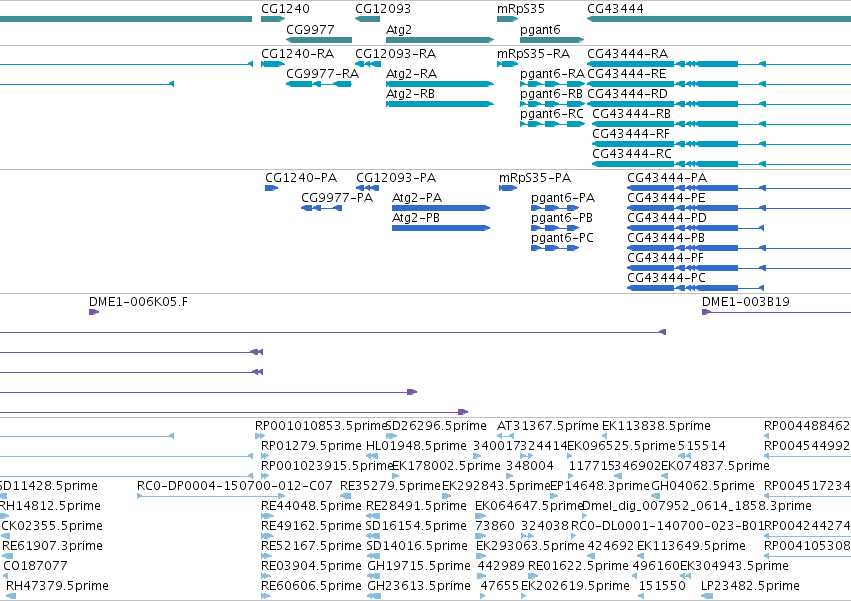This screenshot has width=851, height=601.
Task: Select the Atg2-RB transcript label
Action: tap(410, 93)
